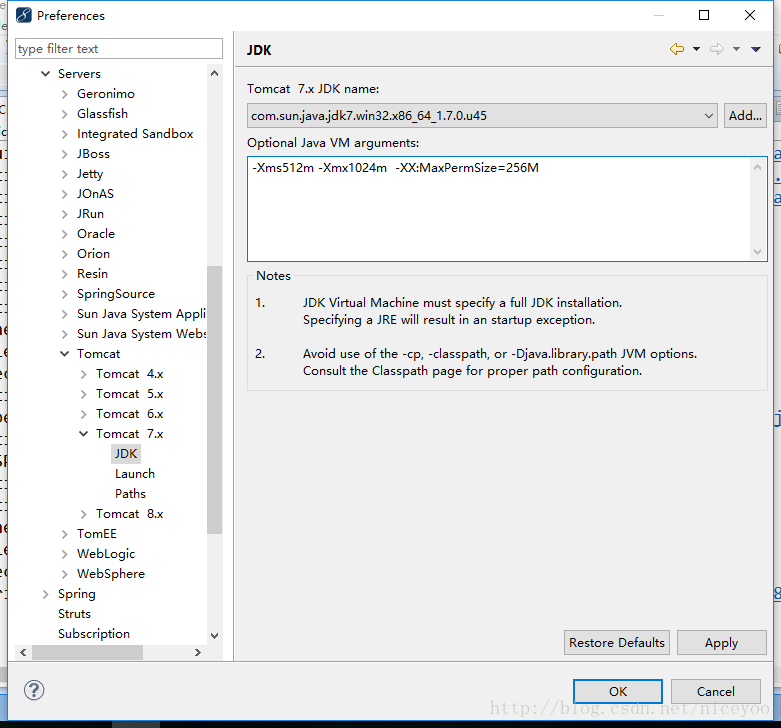Click the tree vertical scrollbar thumb
781x728 pixels.
215,400
